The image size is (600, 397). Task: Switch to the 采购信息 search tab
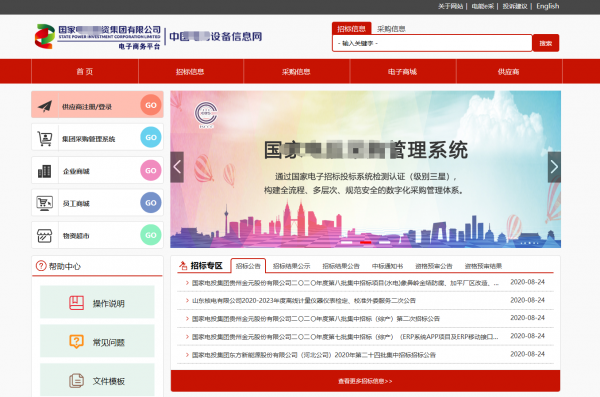coord(391,29)
